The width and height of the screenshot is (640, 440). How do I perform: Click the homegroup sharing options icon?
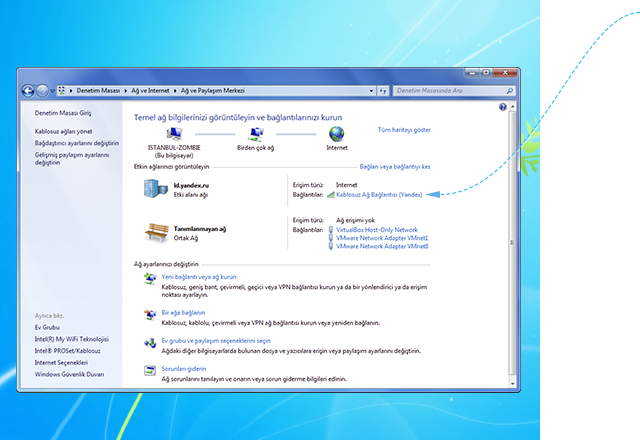[x=150, y=342]
